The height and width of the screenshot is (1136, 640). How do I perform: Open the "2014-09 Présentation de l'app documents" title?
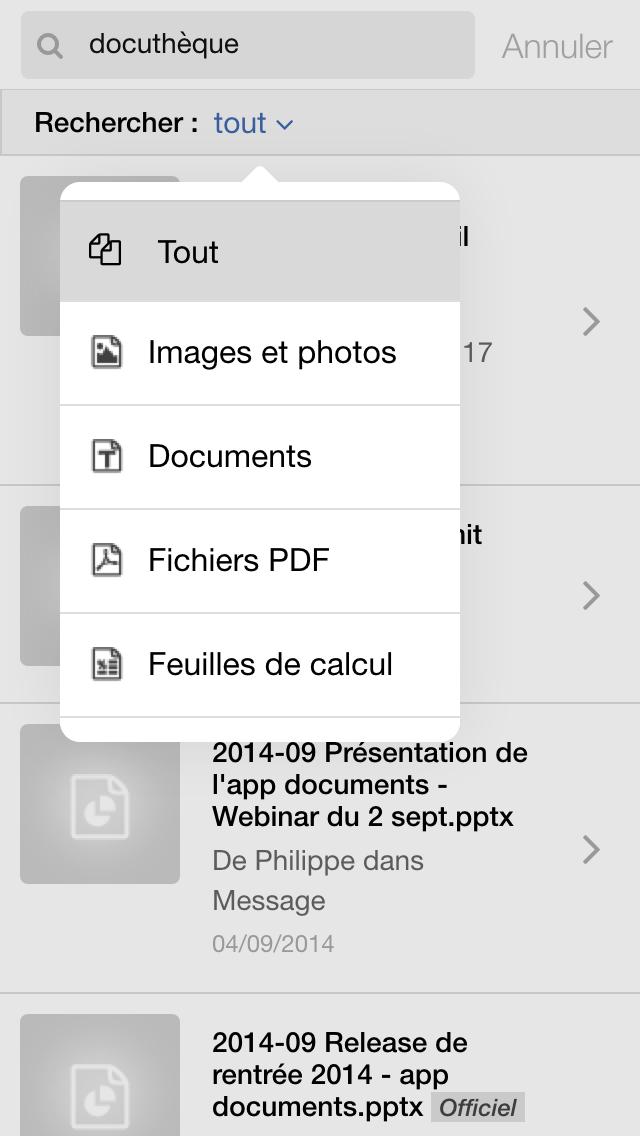pyautogui.click(x=370, y=784)
